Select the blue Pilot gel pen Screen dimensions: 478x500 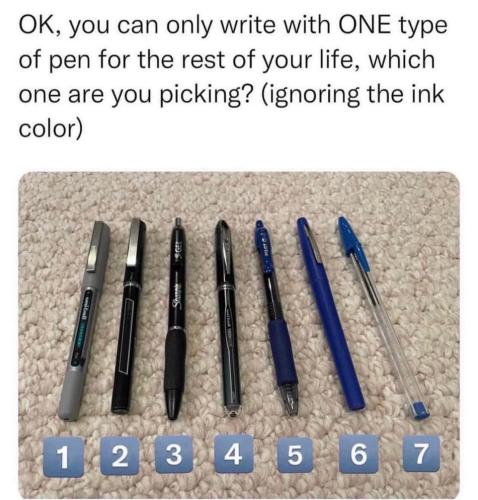[x=277, y=317]
